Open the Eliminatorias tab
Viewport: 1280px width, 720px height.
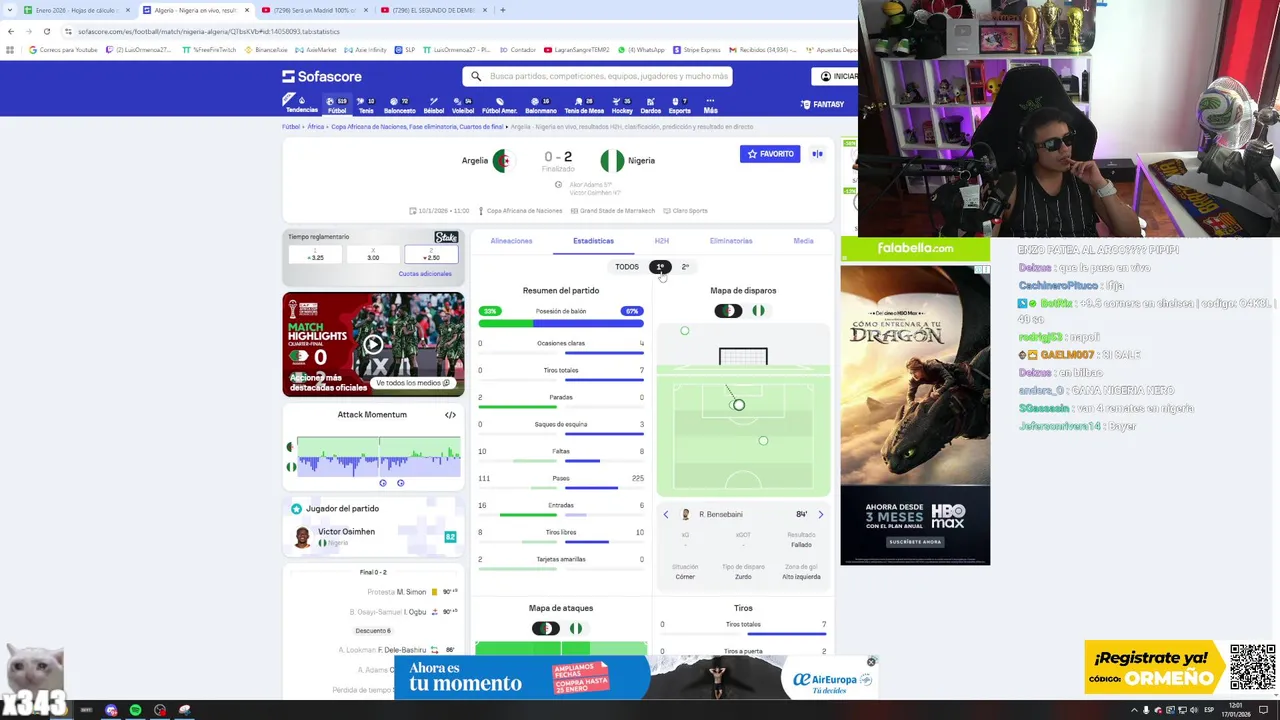point(731,241)
